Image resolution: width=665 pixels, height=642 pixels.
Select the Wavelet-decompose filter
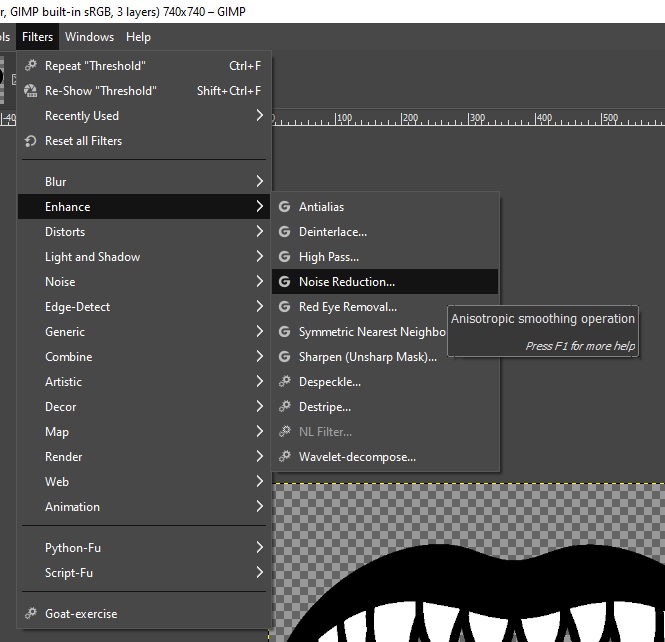coord(385,457)
